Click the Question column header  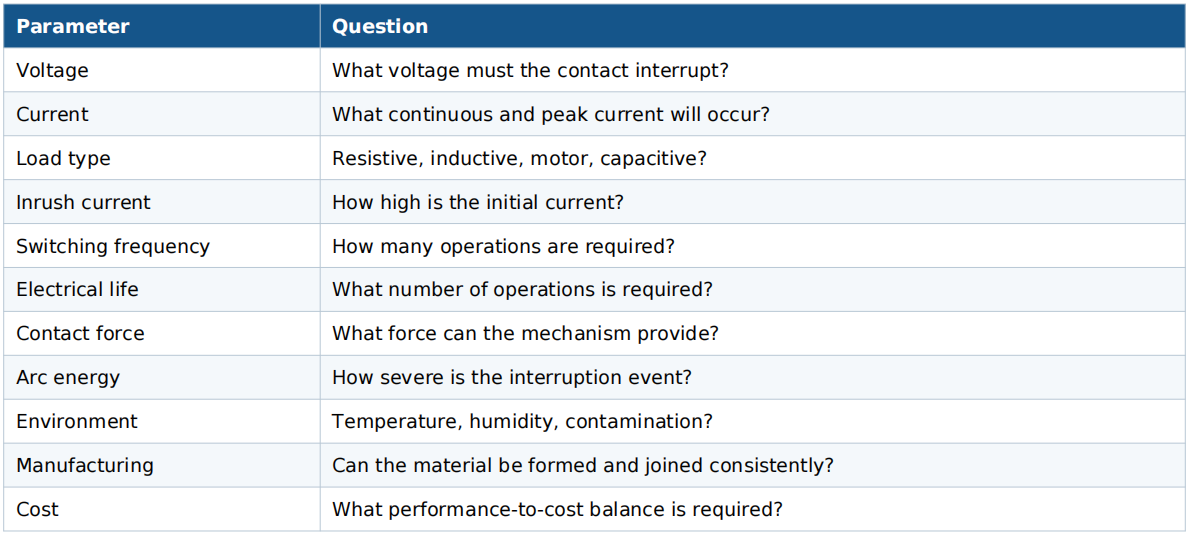(x=753, y=27)
